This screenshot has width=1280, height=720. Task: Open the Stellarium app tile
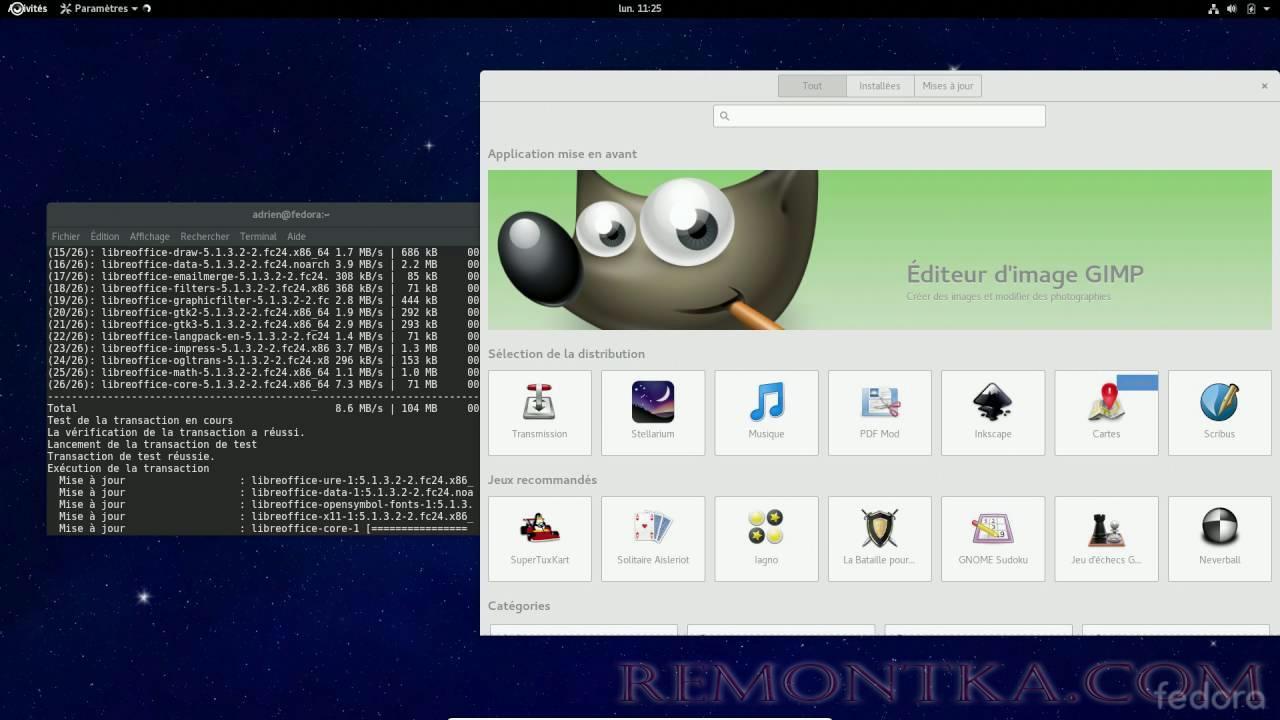pyautogui.click(x=653, y=413)
